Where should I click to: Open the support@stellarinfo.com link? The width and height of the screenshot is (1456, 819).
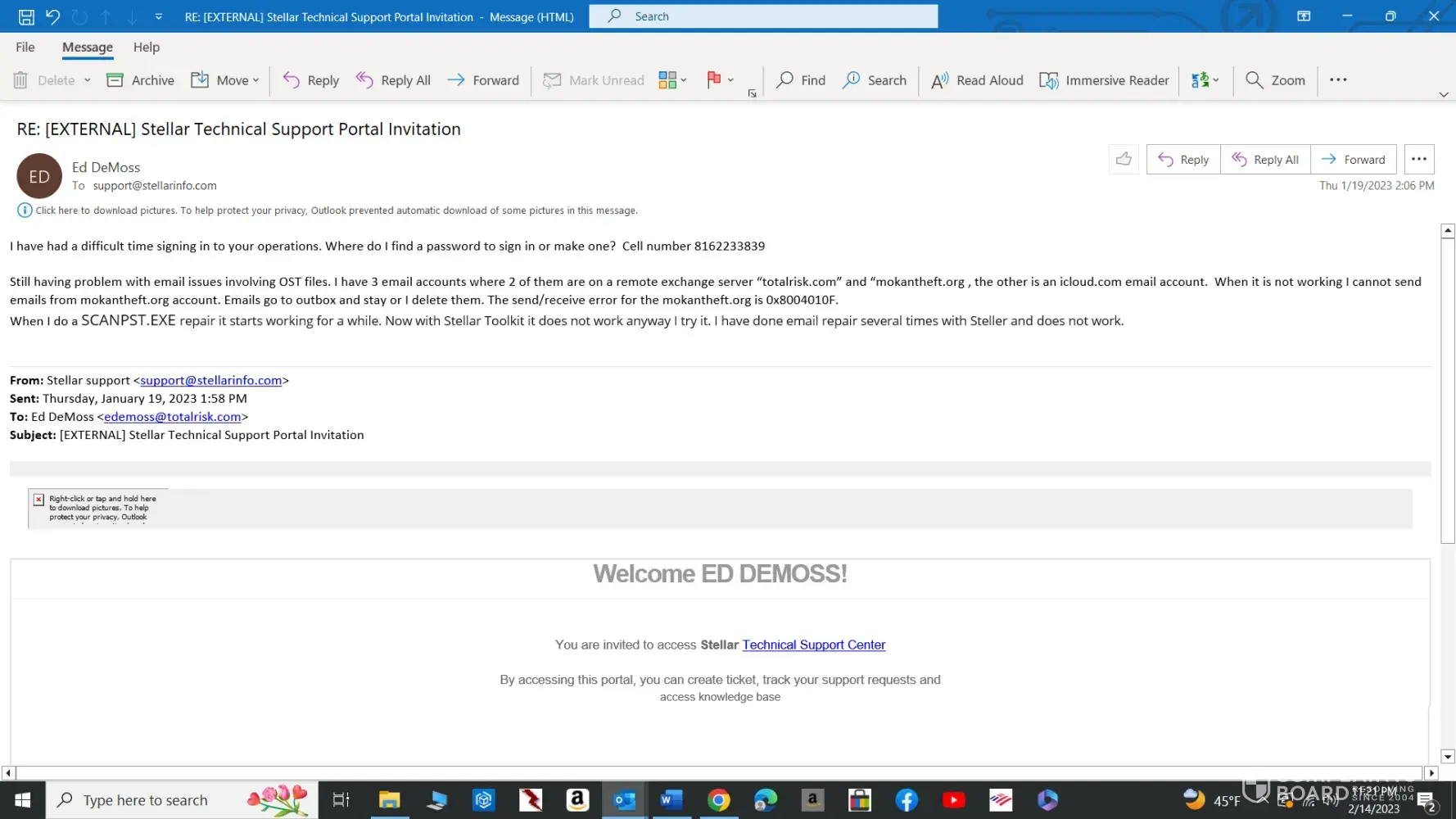click(211, 380)
